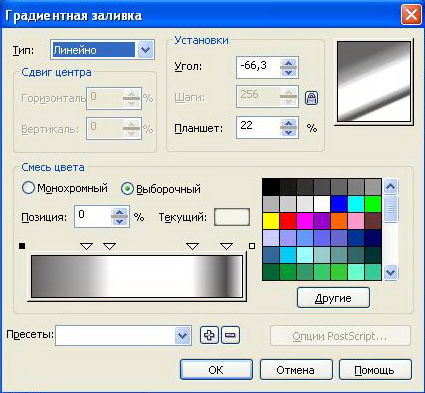Click the Отмена button

(x=296, y=369)
